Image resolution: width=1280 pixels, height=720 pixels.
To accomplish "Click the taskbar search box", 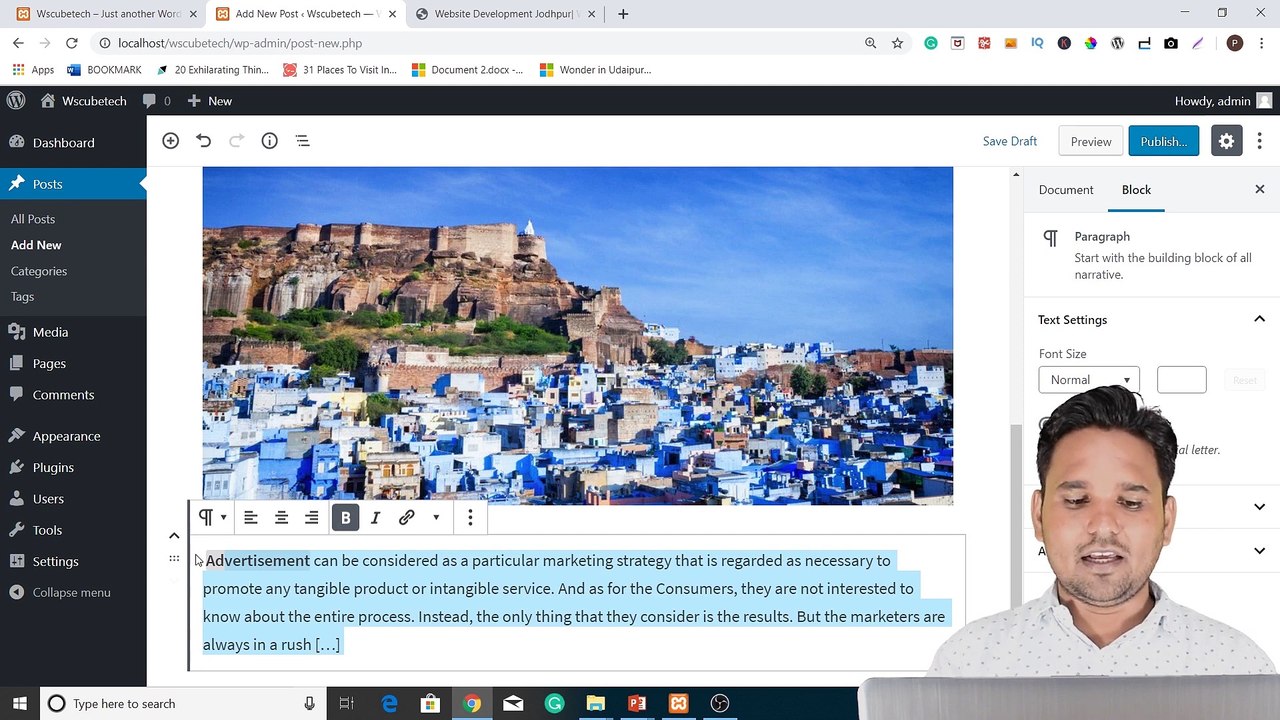I will point(182,703).
